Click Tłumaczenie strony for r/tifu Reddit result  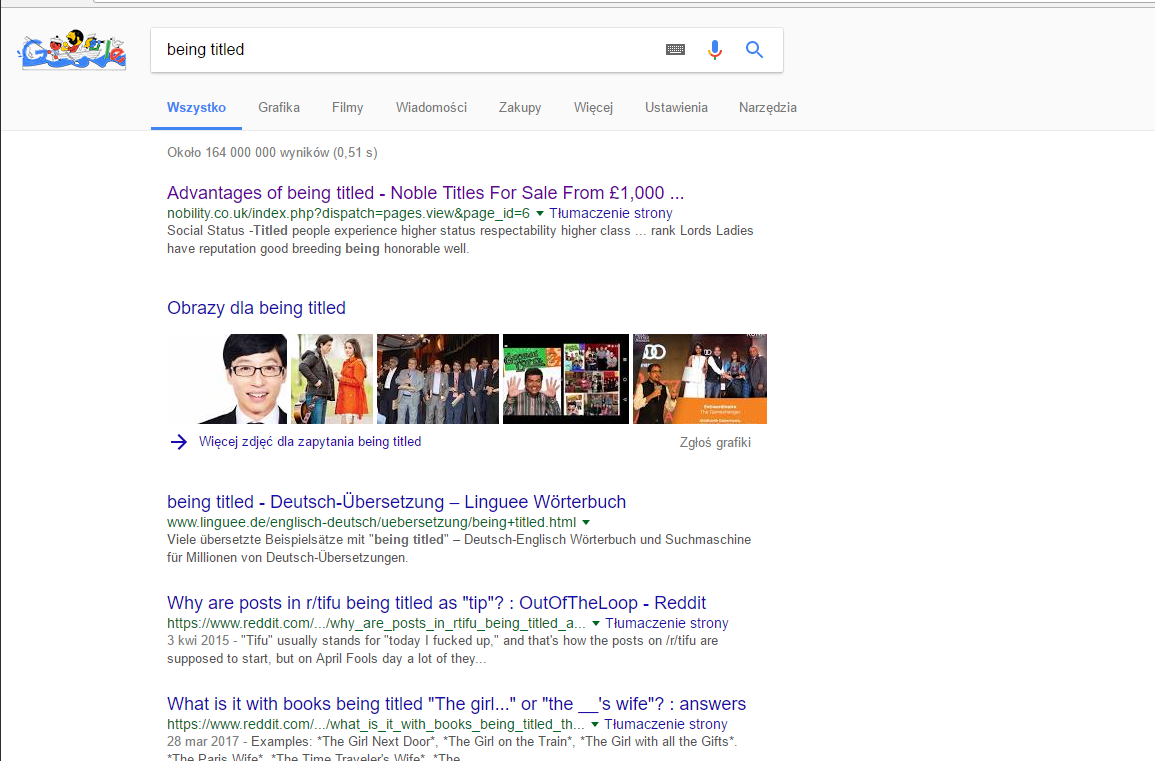point(667,623)
